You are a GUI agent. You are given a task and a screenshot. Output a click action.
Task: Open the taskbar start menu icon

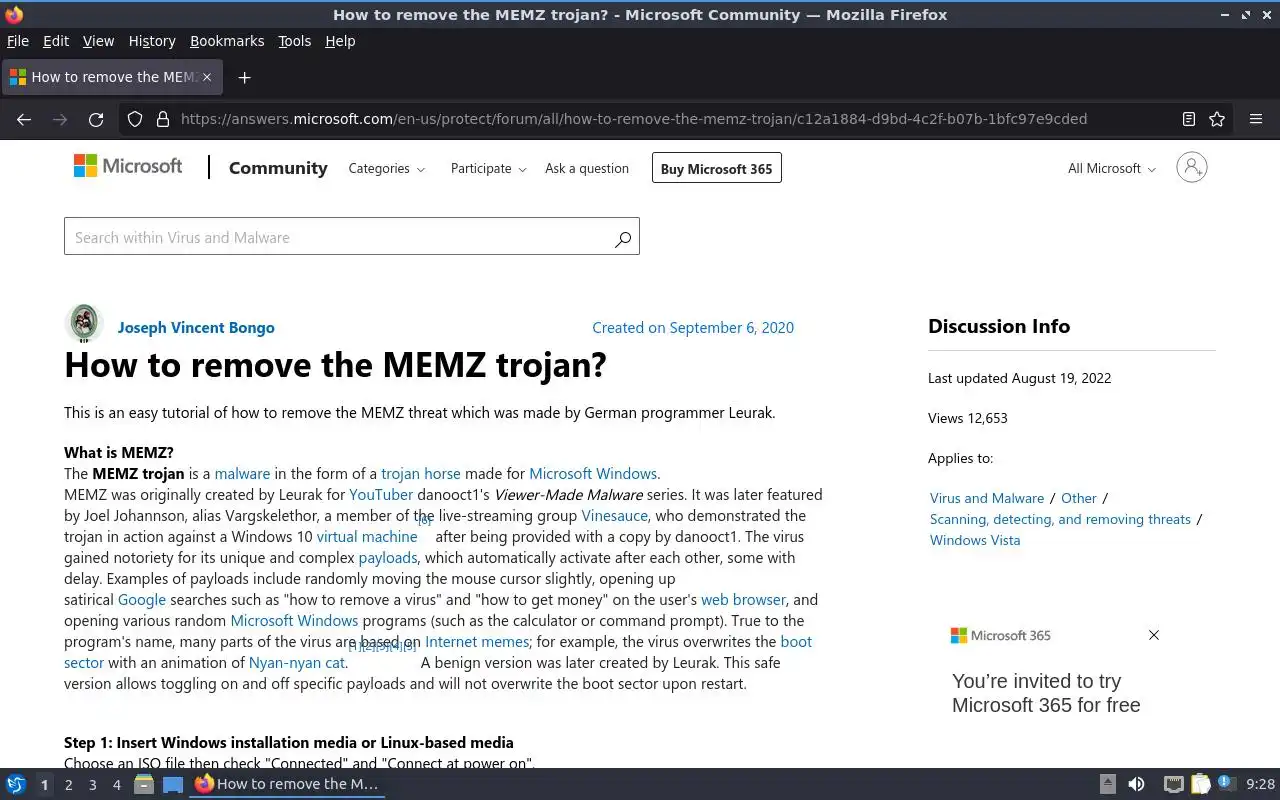(16, 785)
